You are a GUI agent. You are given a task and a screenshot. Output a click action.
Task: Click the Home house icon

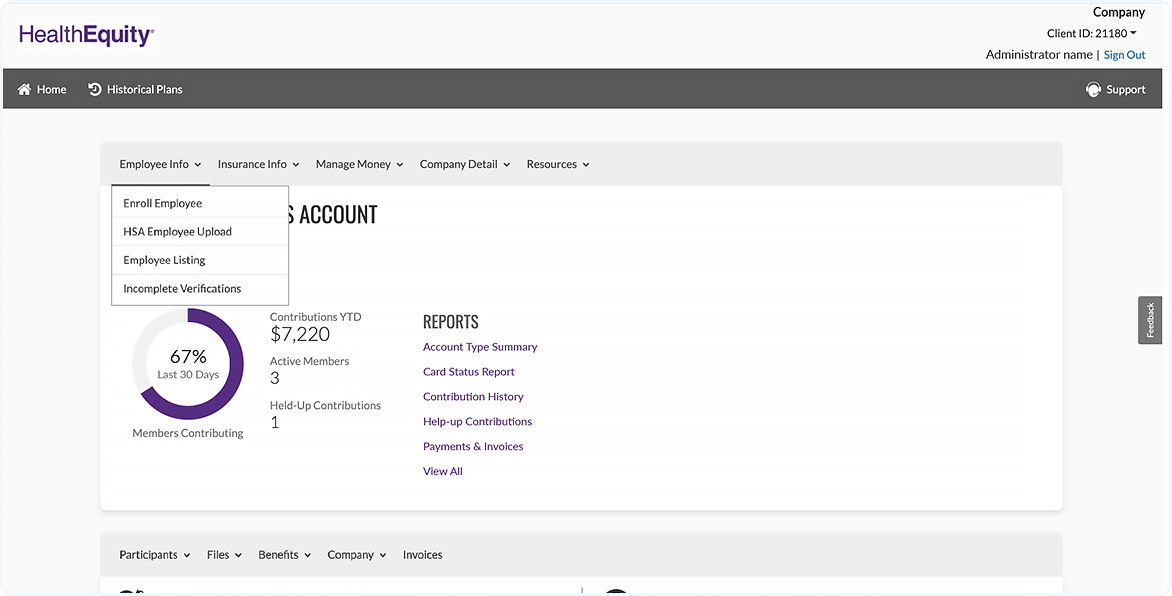[25, 90]
